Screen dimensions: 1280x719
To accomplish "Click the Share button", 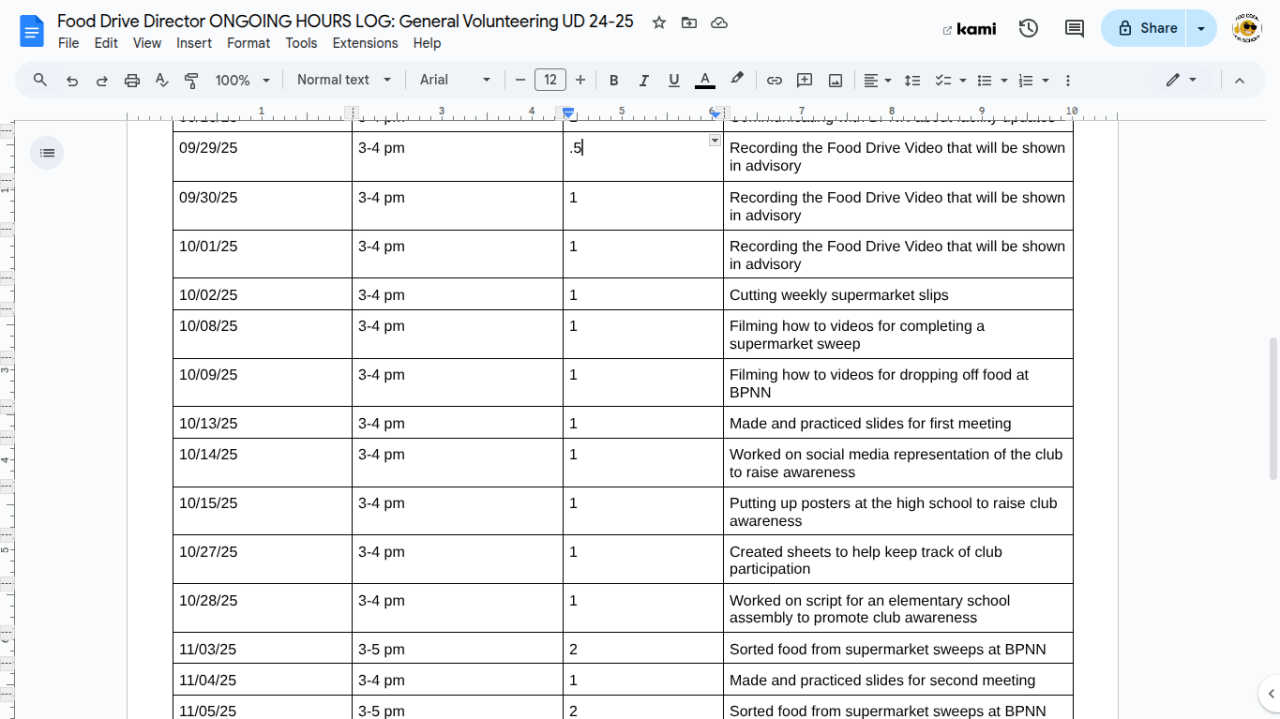I will tap(1146, 28).
